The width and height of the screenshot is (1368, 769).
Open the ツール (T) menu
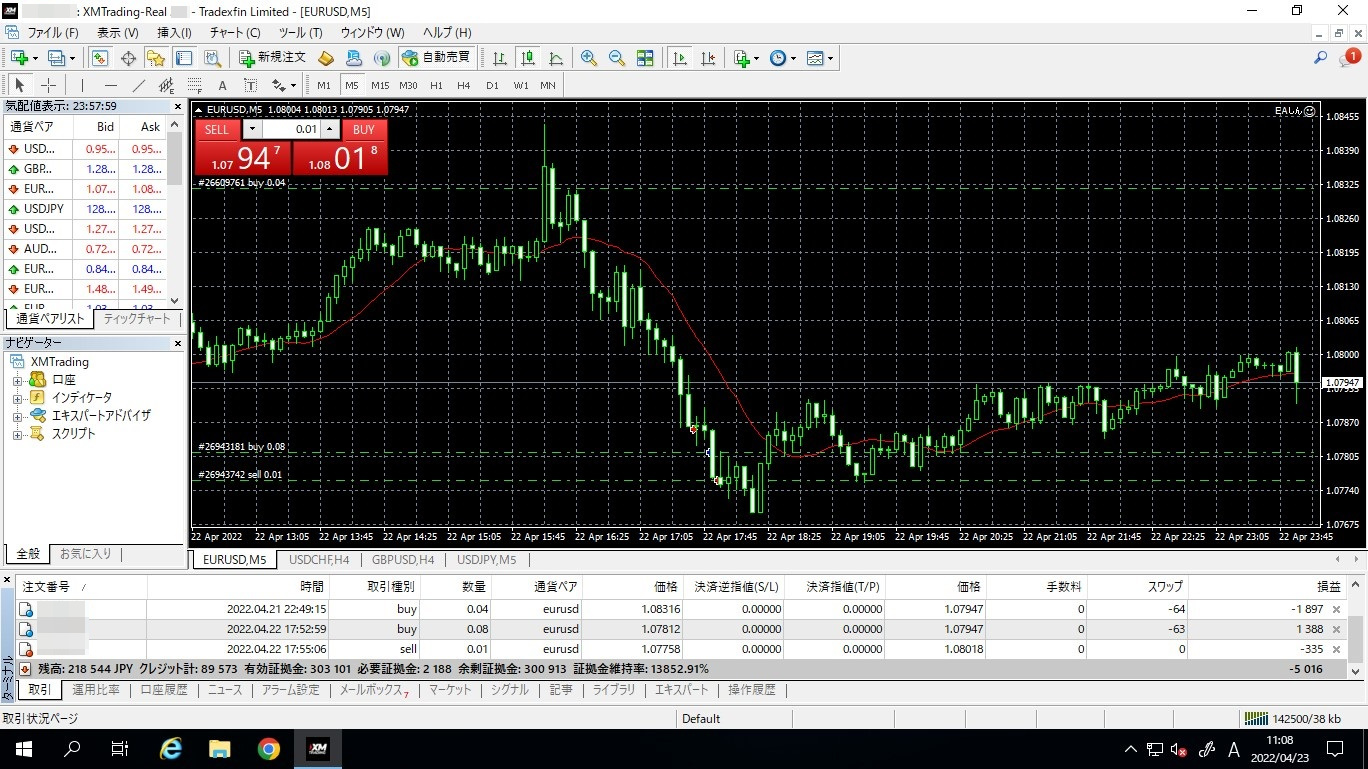[300, 33]
